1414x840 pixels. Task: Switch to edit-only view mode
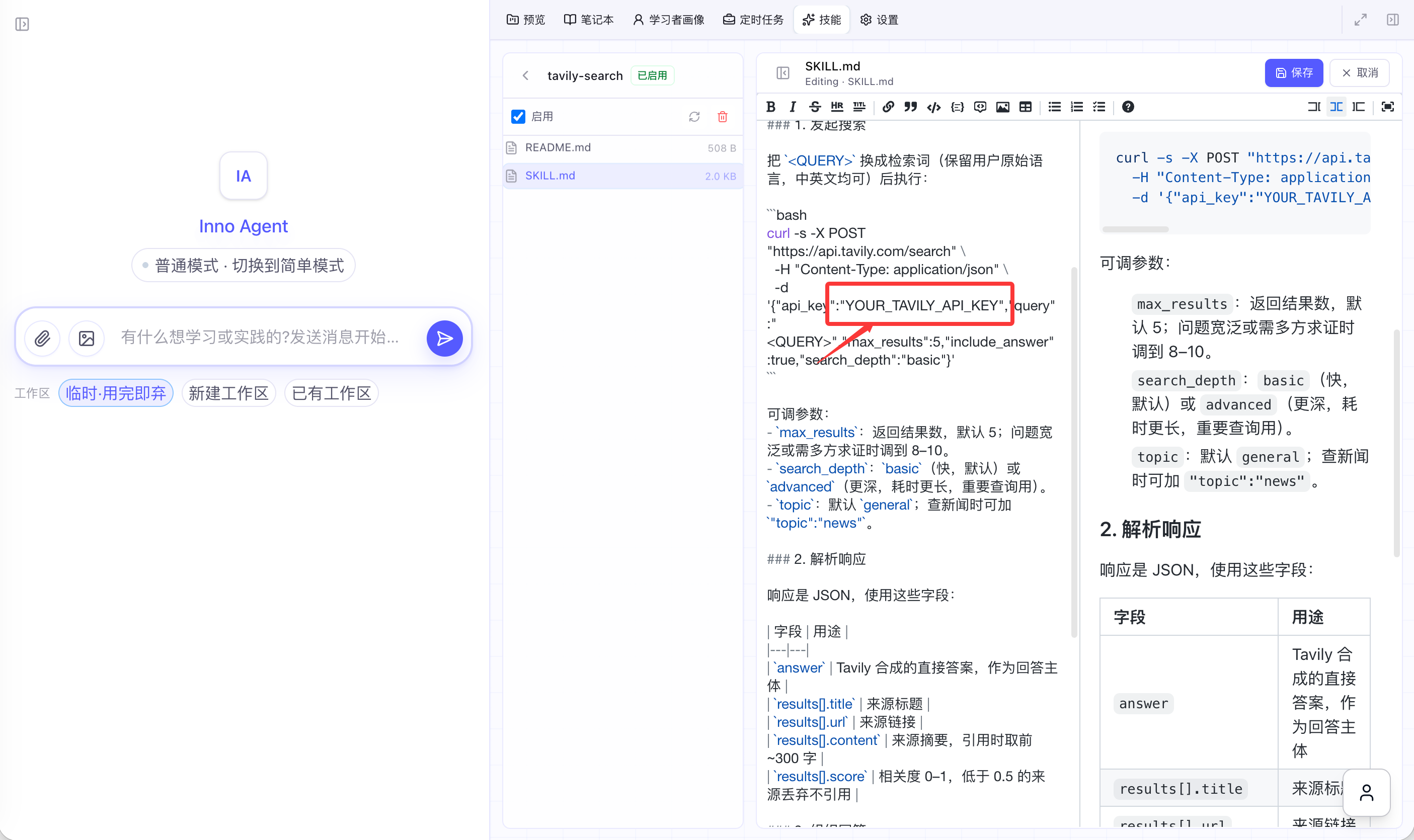(x=1314, y=107)
